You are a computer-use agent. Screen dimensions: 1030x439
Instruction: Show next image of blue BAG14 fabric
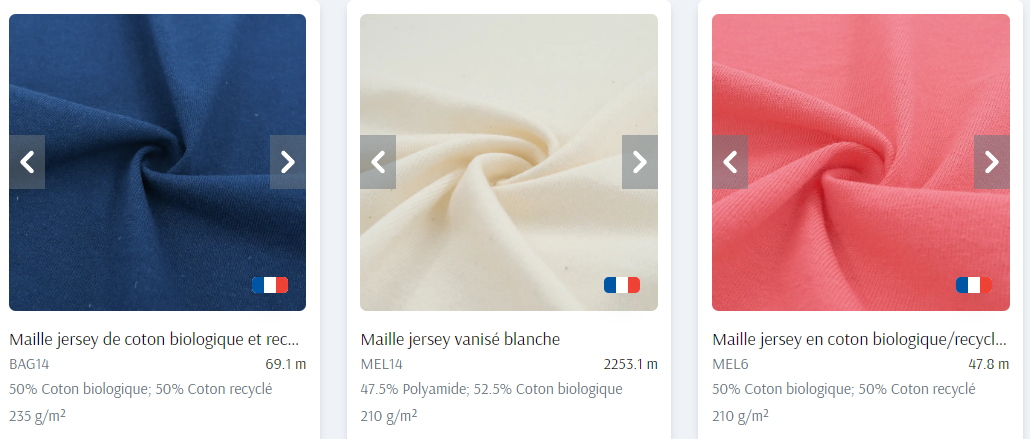[288, 162]
